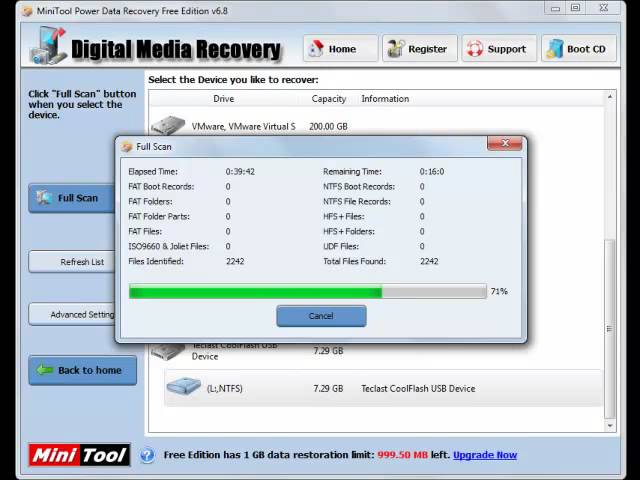
Task: Click the Drive column header
Action: pyautogui.click(x=223, y=99)
